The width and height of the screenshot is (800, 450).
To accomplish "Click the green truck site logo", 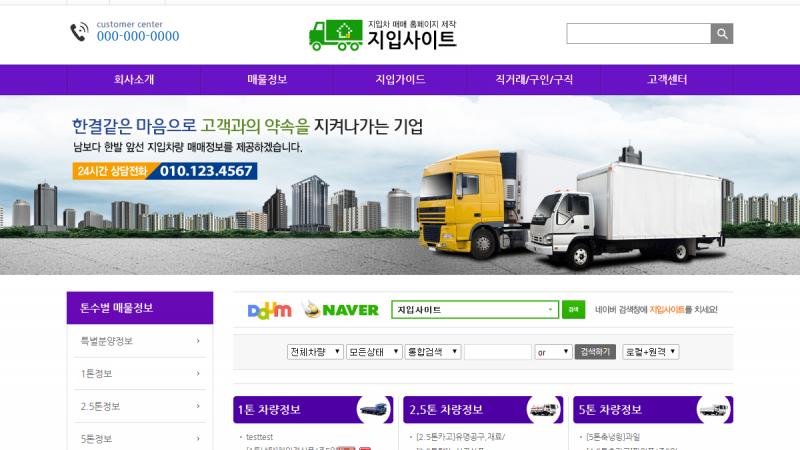I will click(x=336, y=34).
